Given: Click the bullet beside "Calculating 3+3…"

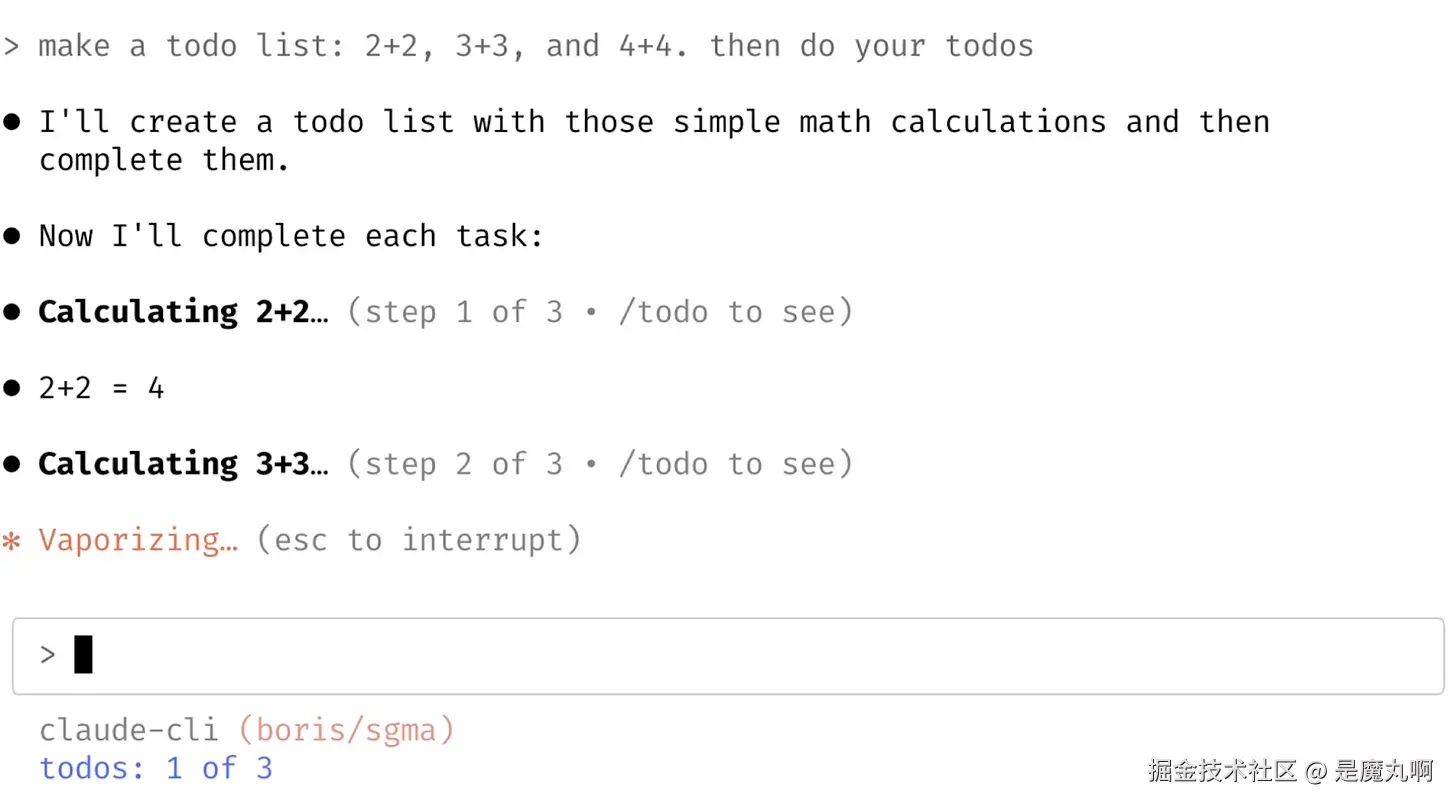Looking at the screenshot, I should (x=12, y=464).
